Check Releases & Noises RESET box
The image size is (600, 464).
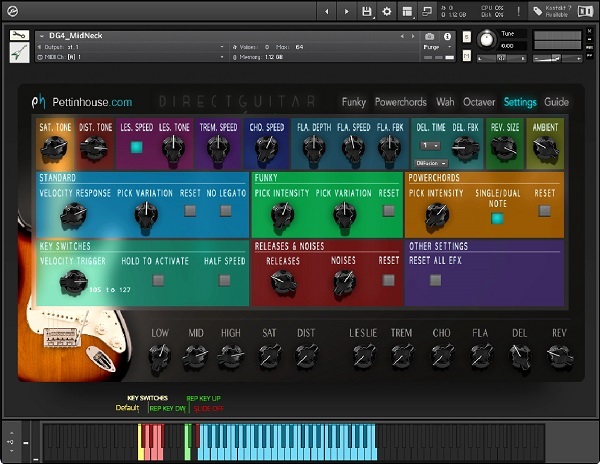388,280
